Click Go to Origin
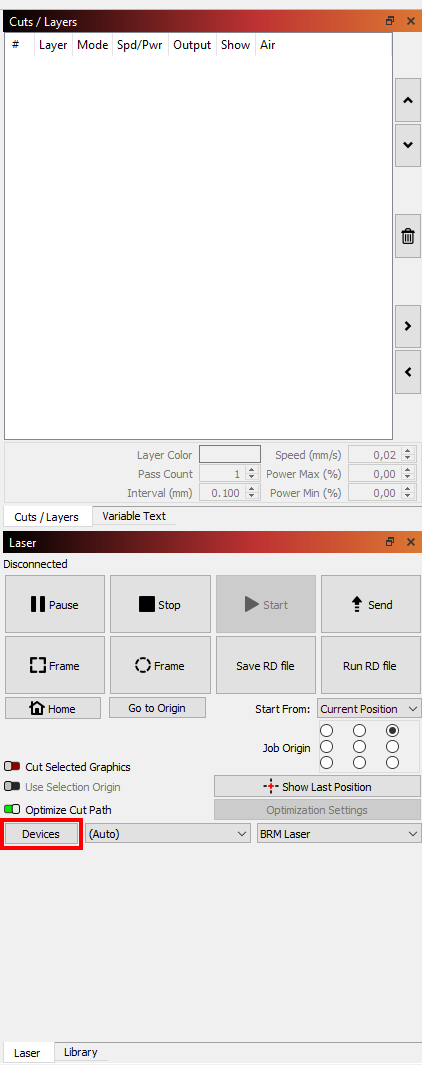Screen dimensions: 422x1065 coord(157,708)
